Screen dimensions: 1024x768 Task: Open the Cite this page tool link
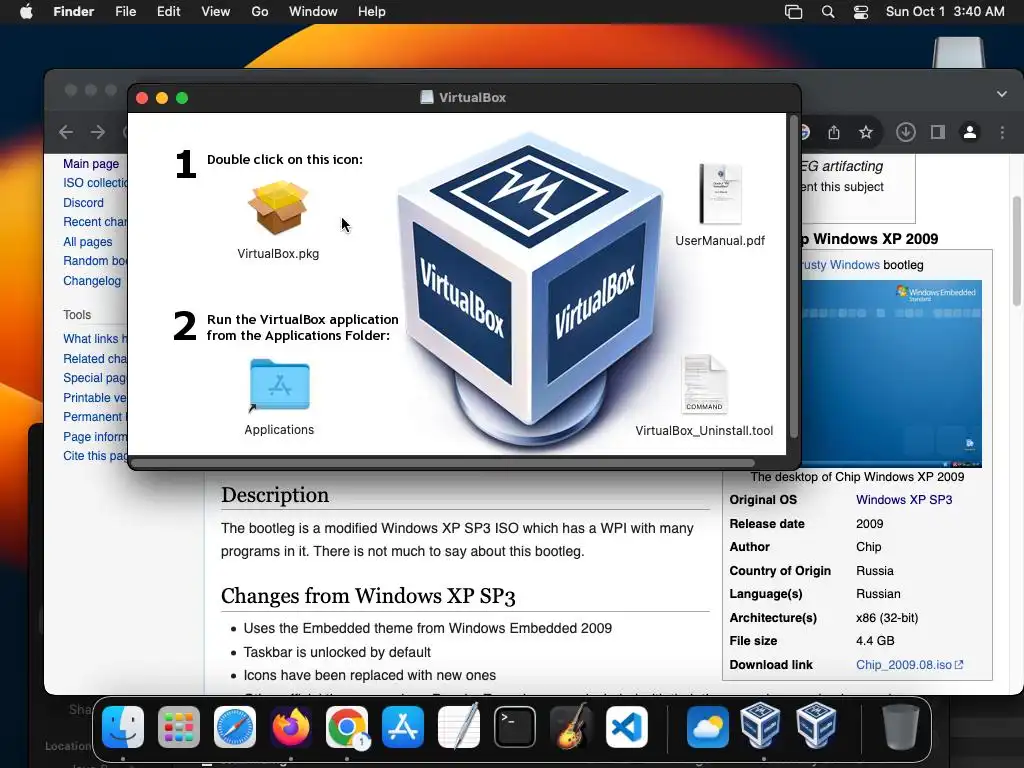[x=95, y=456]
